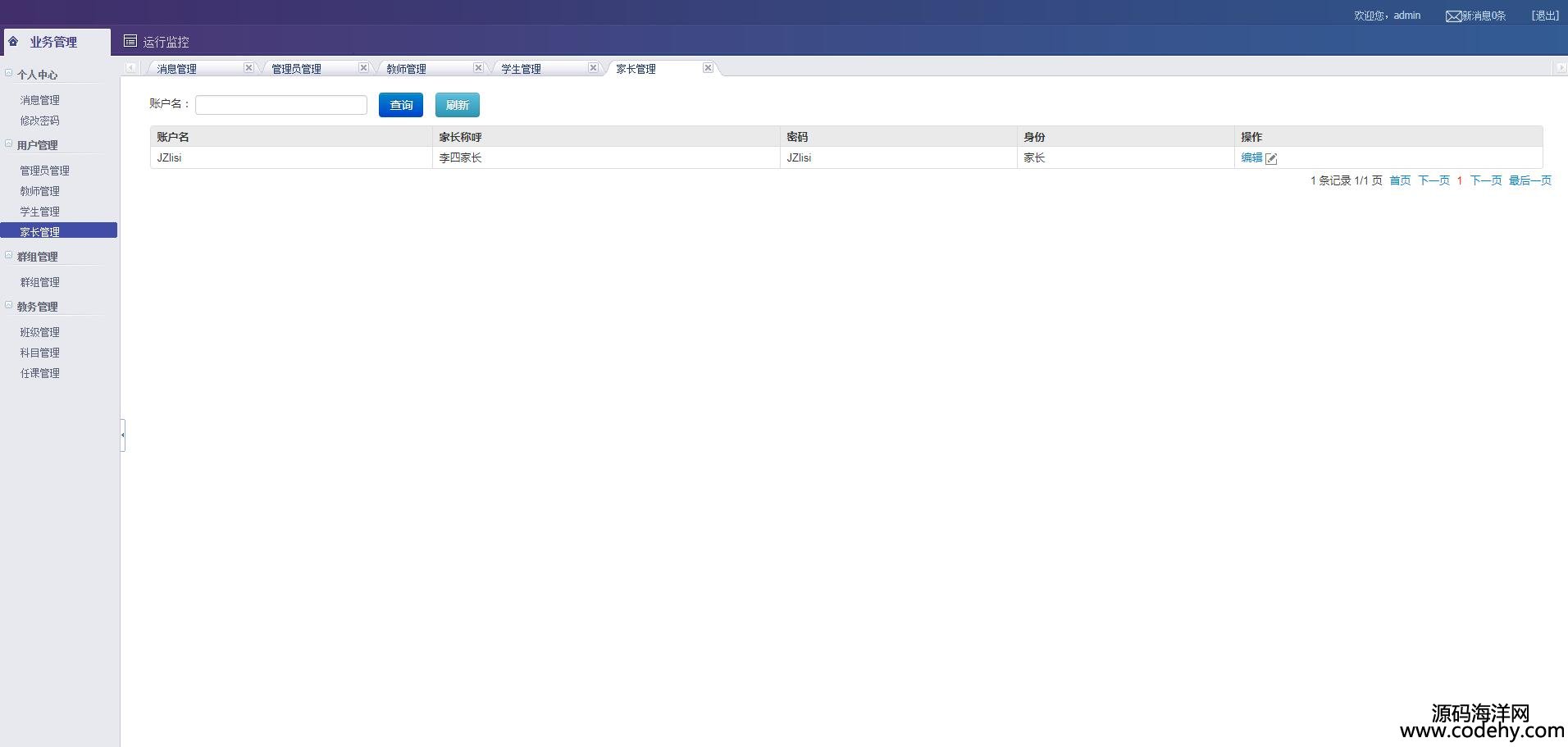Collapse the 用户管理 section
1568x747 pixels.
[9, 144]
